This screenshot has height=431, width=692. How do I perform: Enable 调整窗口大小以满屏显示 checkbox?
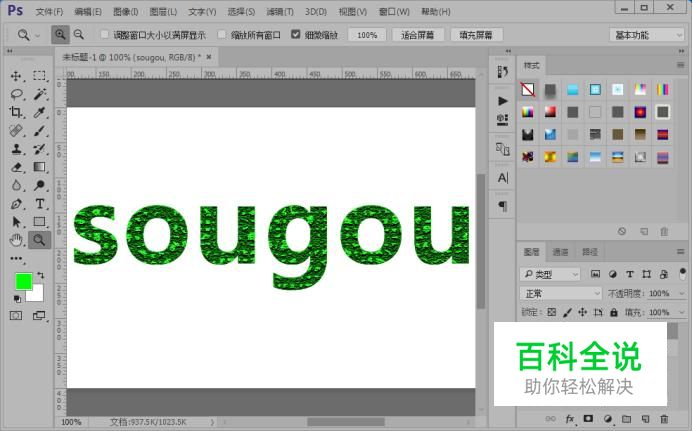pos(105,34)
